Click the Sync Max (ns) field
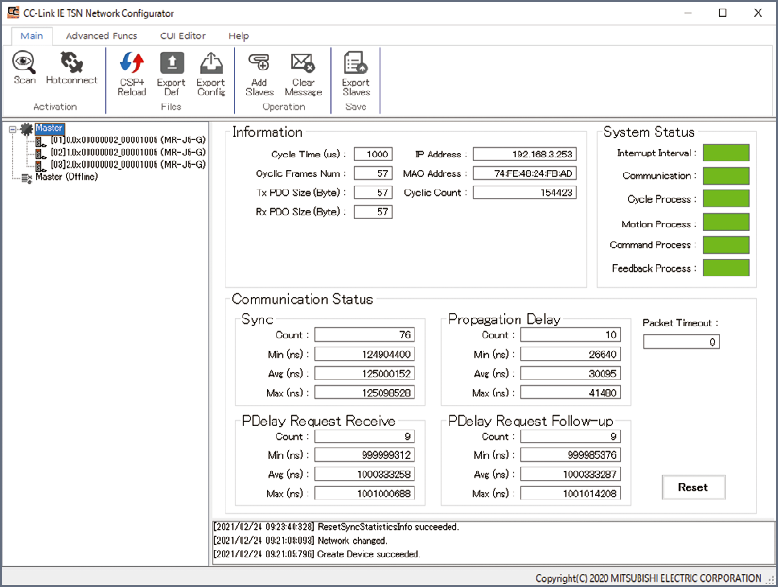778x587 pixels. pos(364,392)
